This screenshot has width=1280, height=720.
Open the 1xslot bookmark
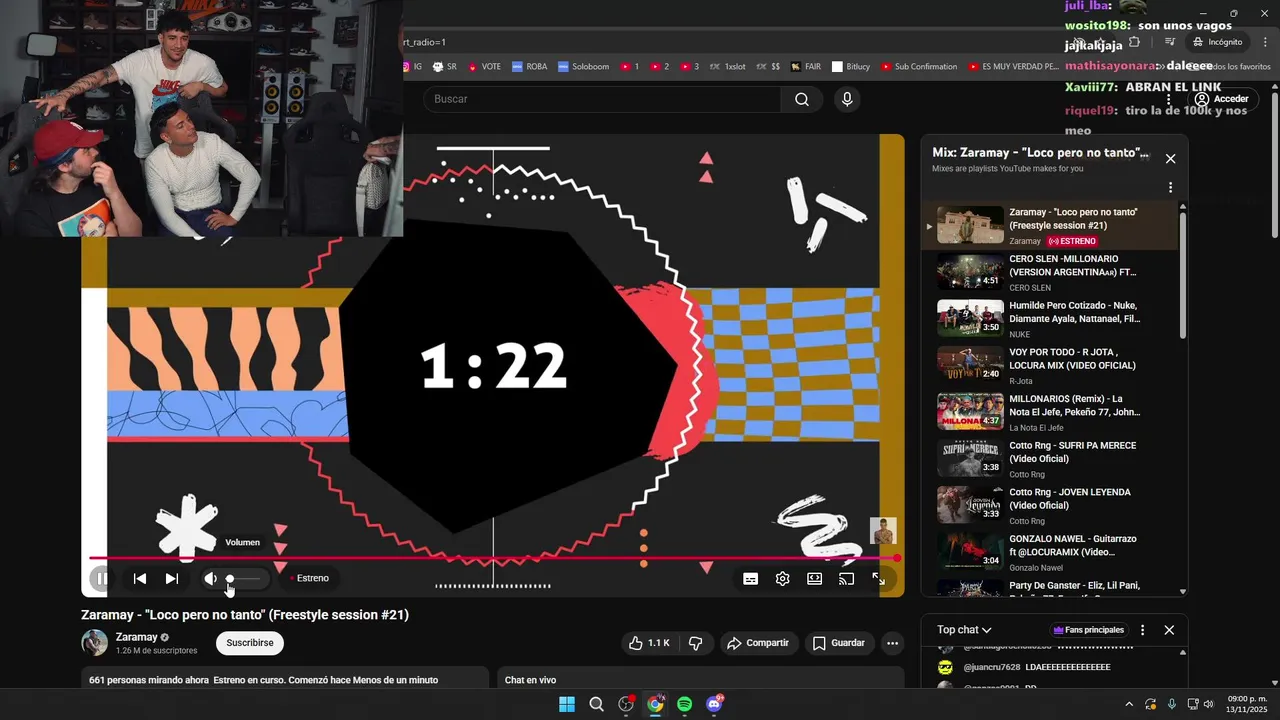click(727, 67)
